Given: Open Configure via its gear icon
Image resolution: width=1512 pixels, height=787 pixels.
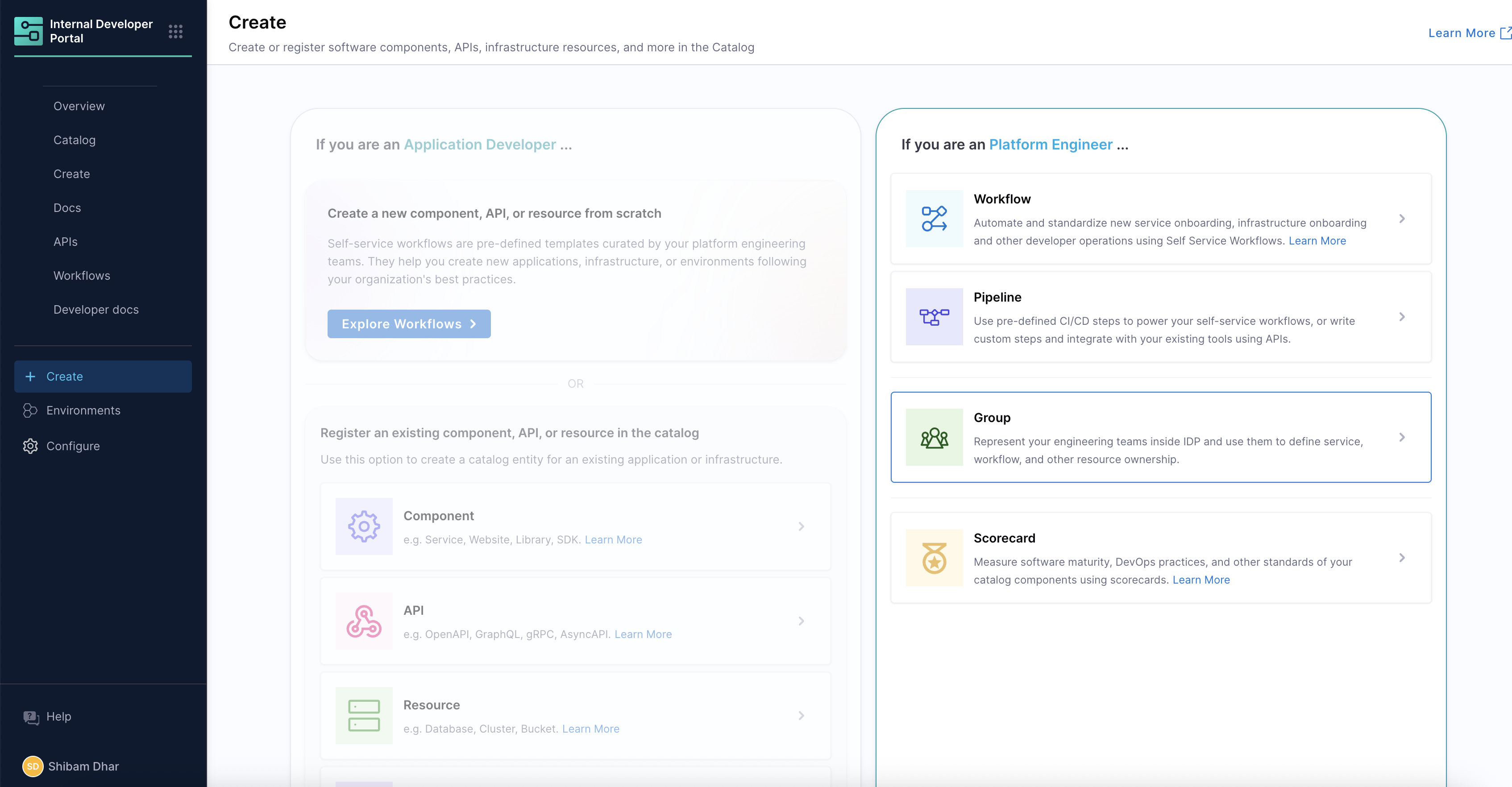Looking at the screenshot, I should tap(30, 446).
